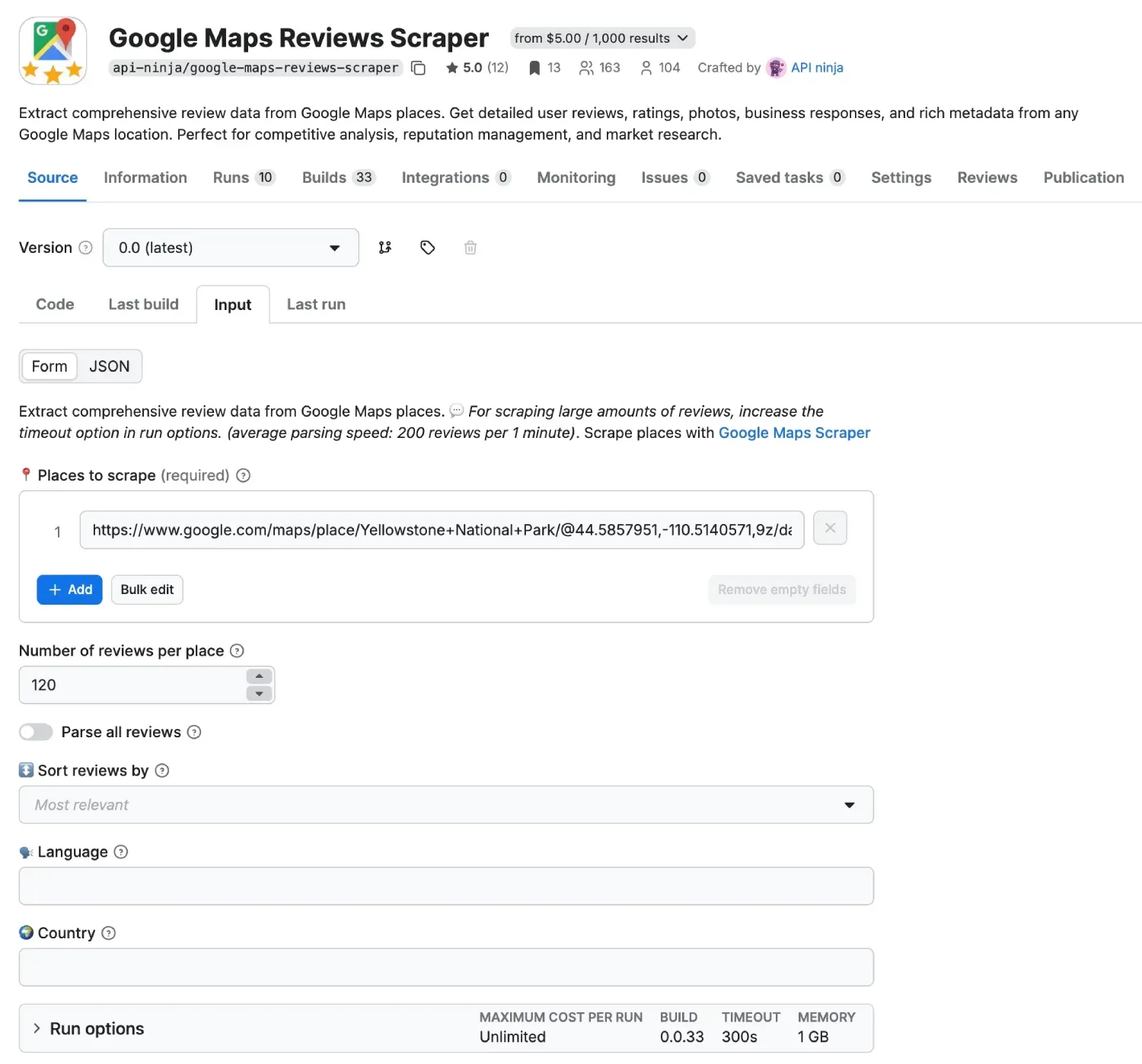This screenshot has height=1064, width=1142.
Task: Open the Google Maps Scraper link
Action: tap(794, 433)
